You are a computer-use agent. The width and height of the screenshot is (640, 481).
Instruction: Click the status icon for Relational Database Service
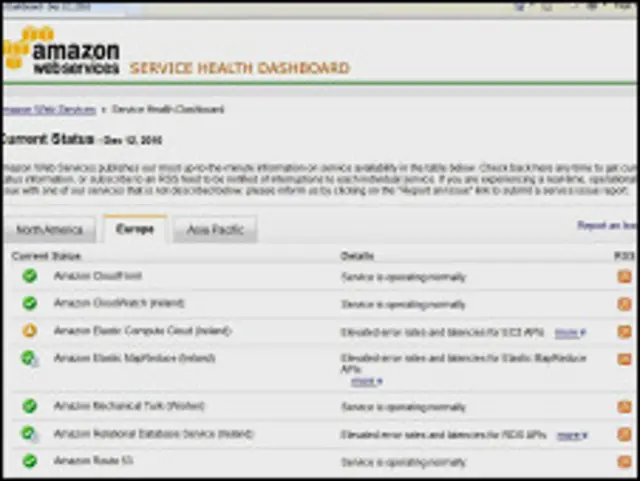[30, 434]
